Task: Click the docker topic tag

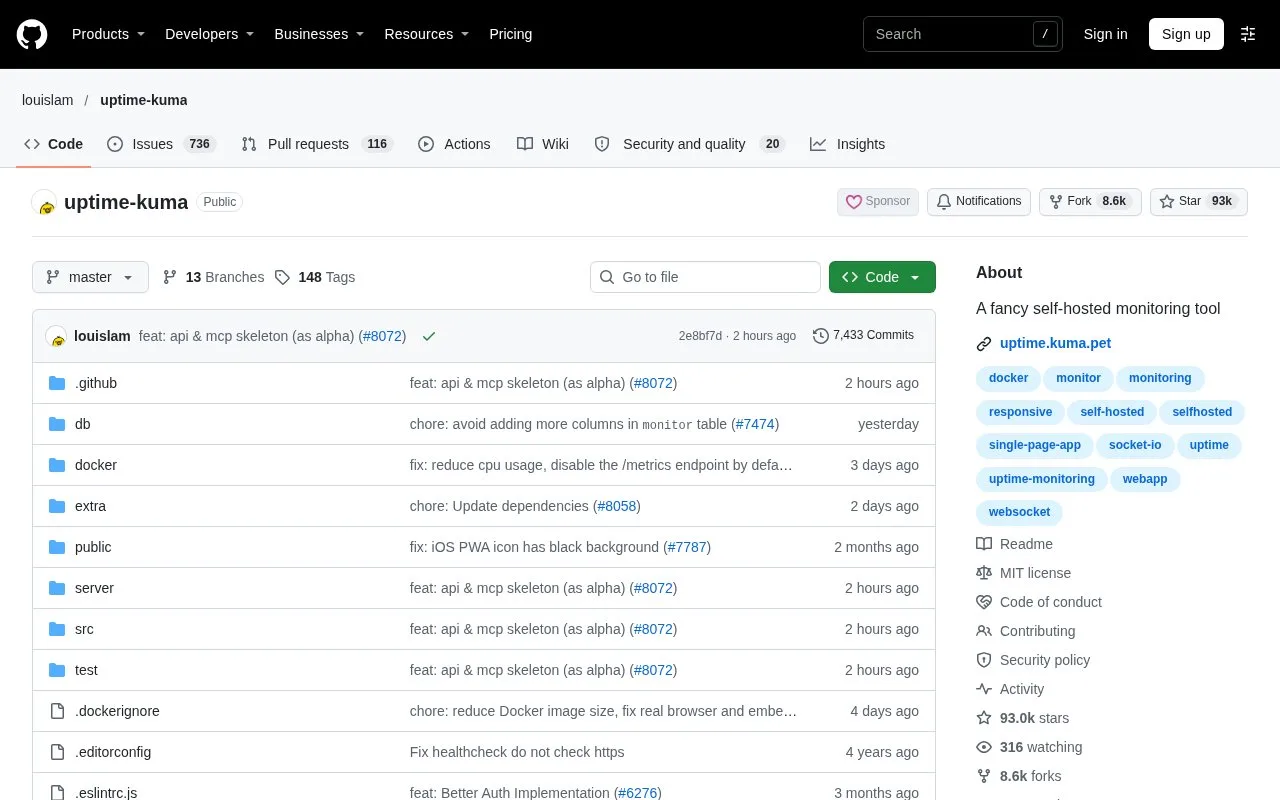Action: click(x=1008, y=379)
